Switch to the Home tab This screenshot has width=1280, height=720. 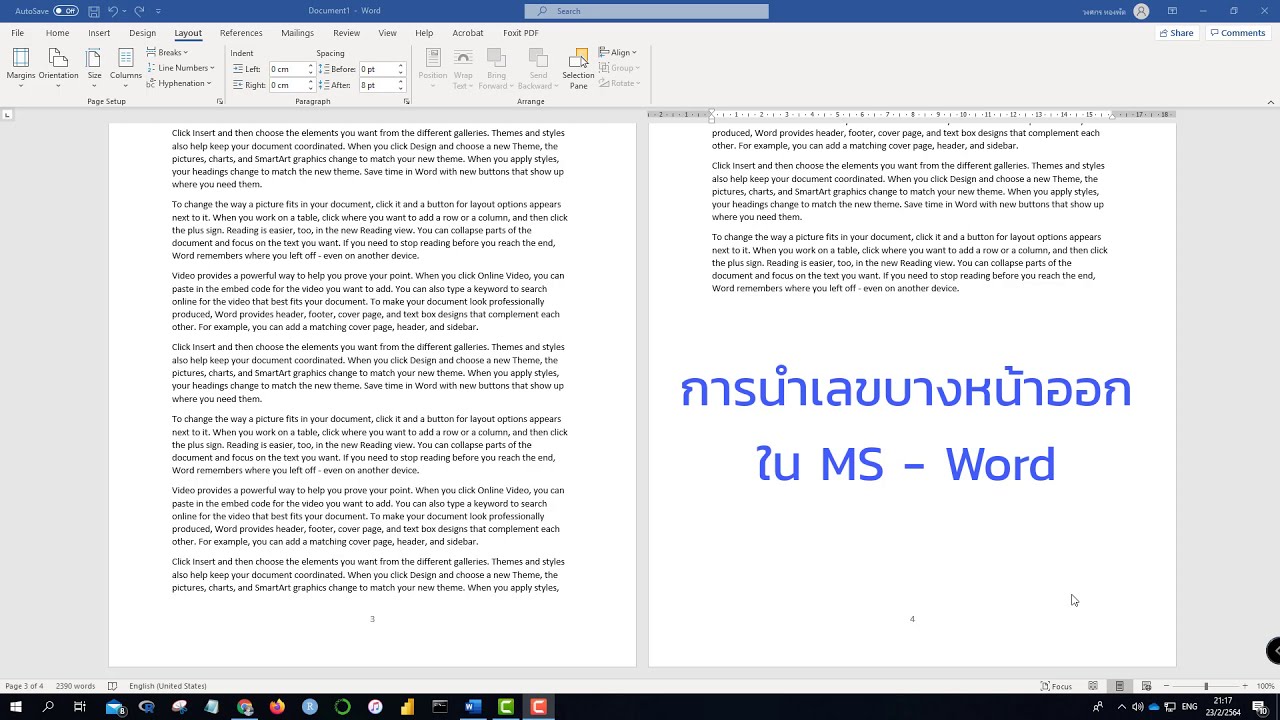point(57,33)
